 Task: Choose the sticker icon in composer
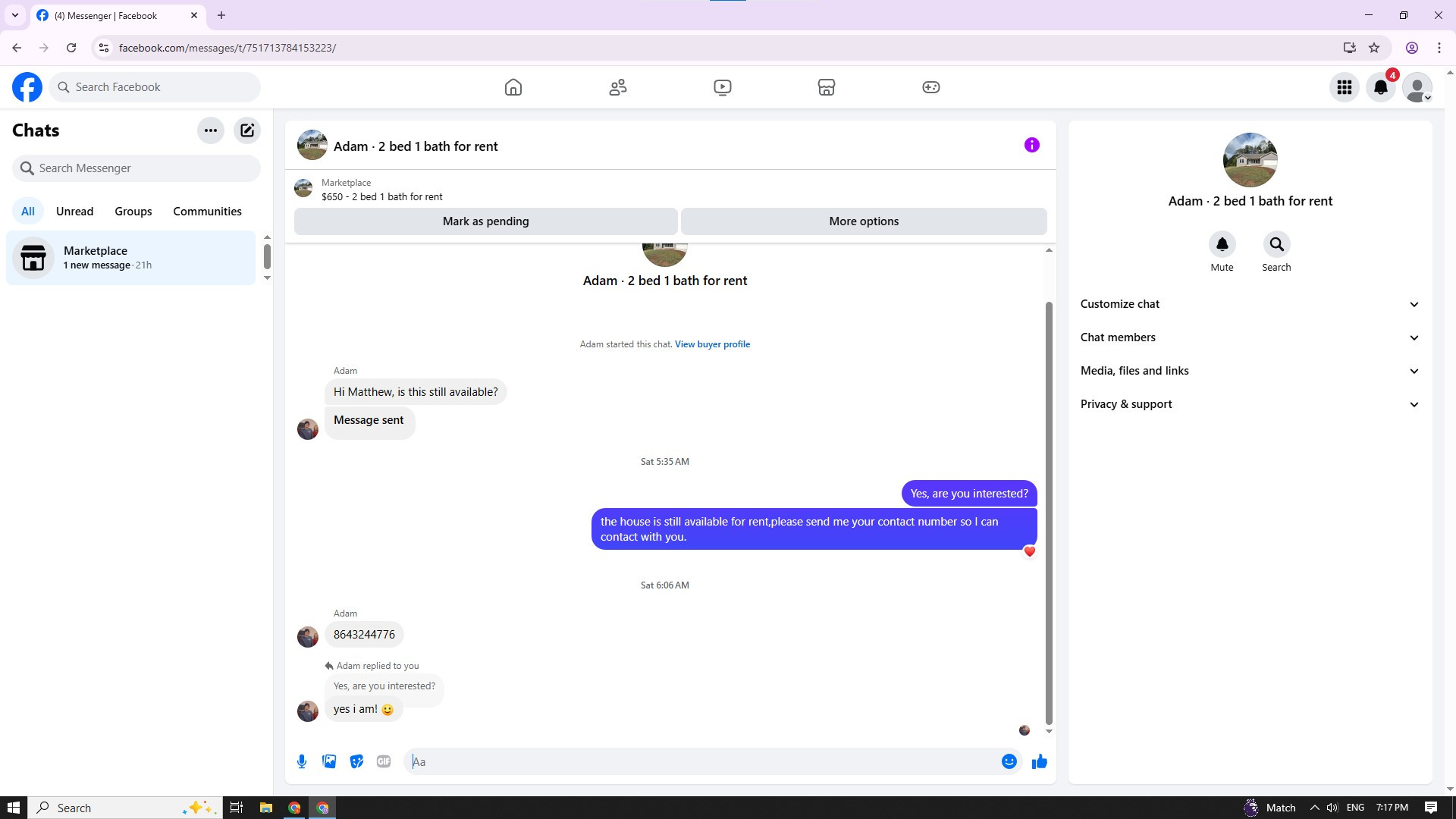356,761
